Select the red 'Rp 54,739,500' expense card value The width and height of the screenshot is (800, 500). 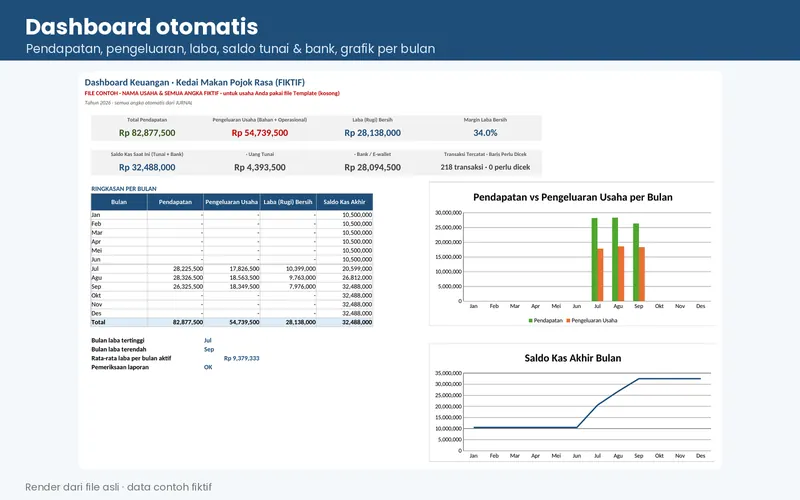click(x=260, y=133)
